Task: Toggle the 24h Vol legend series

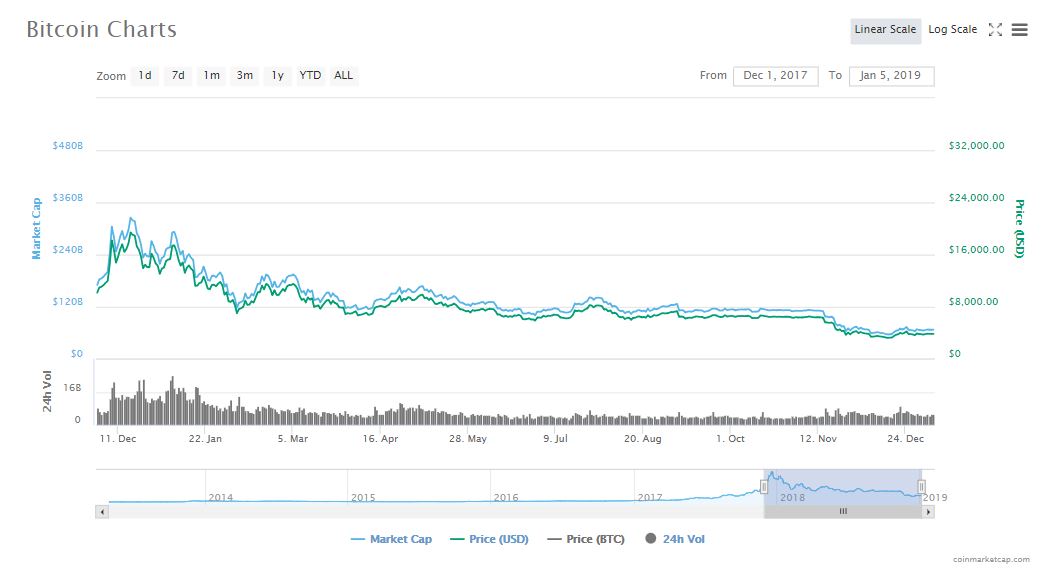Action: tap(675, 539)
